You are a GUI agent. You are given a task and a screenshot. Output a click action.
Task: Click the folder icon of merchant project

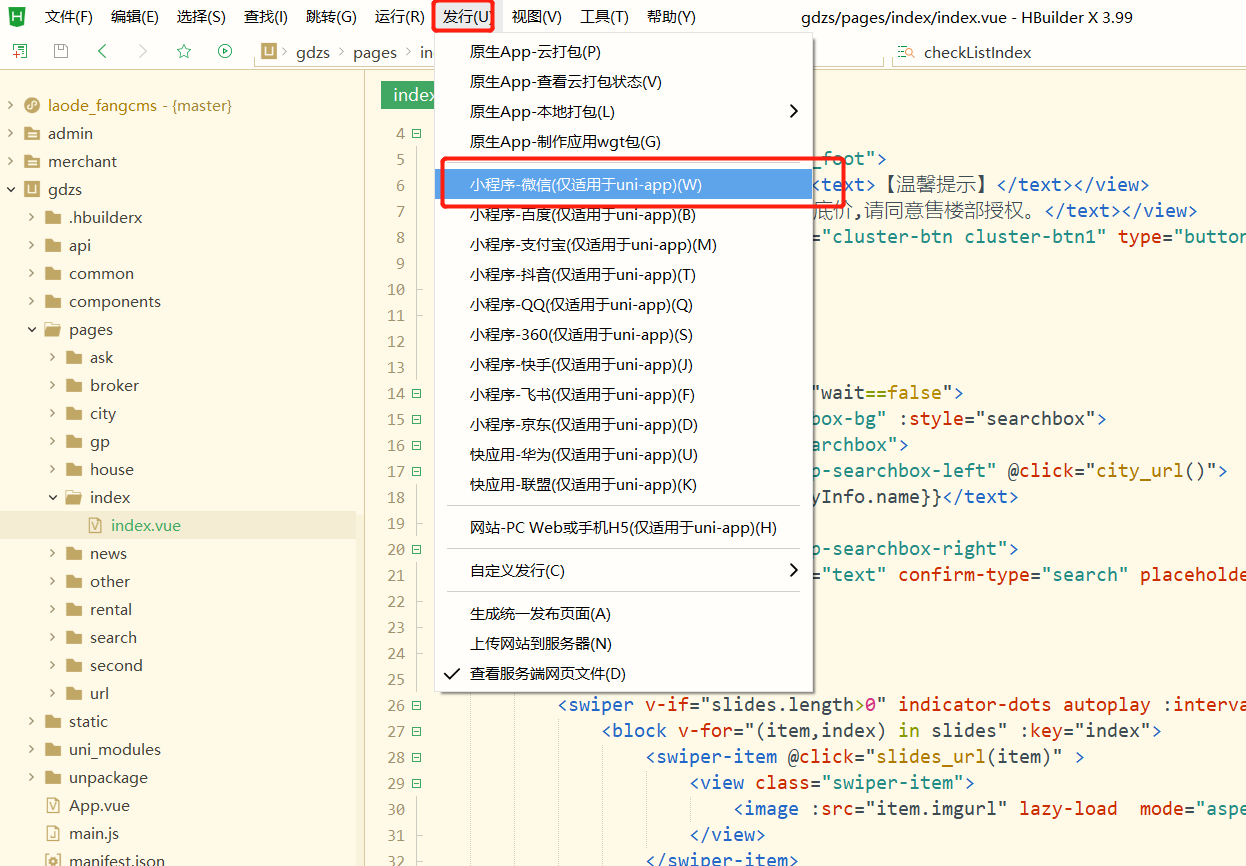tap(31, 161)
